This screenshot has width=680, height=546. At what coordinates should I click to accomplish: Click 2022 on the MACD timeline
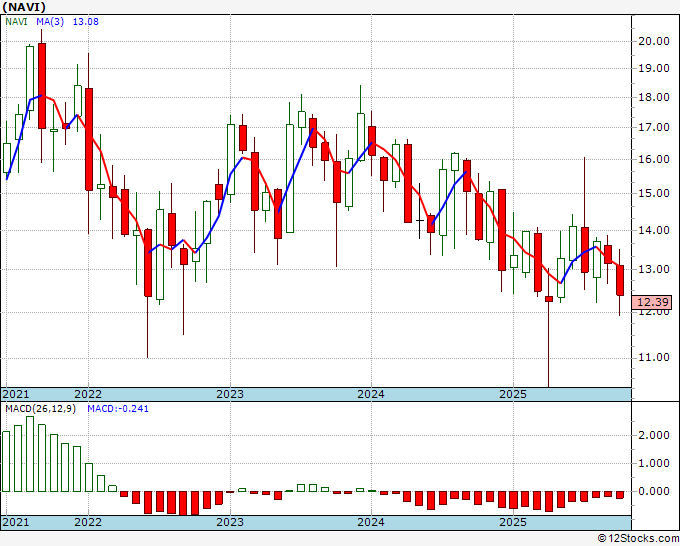pyautogui.click(x=88, y=522)
